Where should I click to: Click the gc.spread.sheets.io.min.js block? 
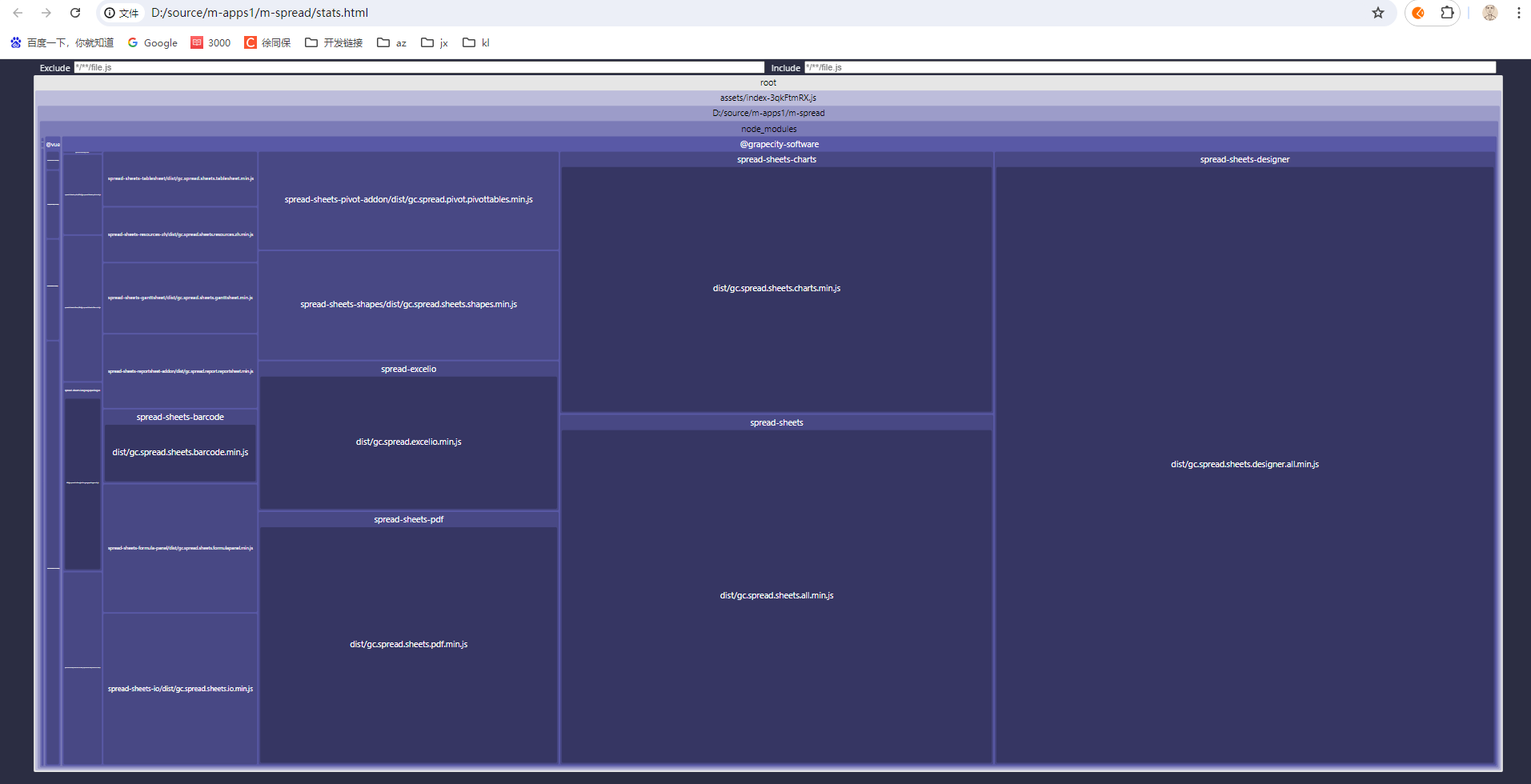pyautogui.click(x=180, y=690)
